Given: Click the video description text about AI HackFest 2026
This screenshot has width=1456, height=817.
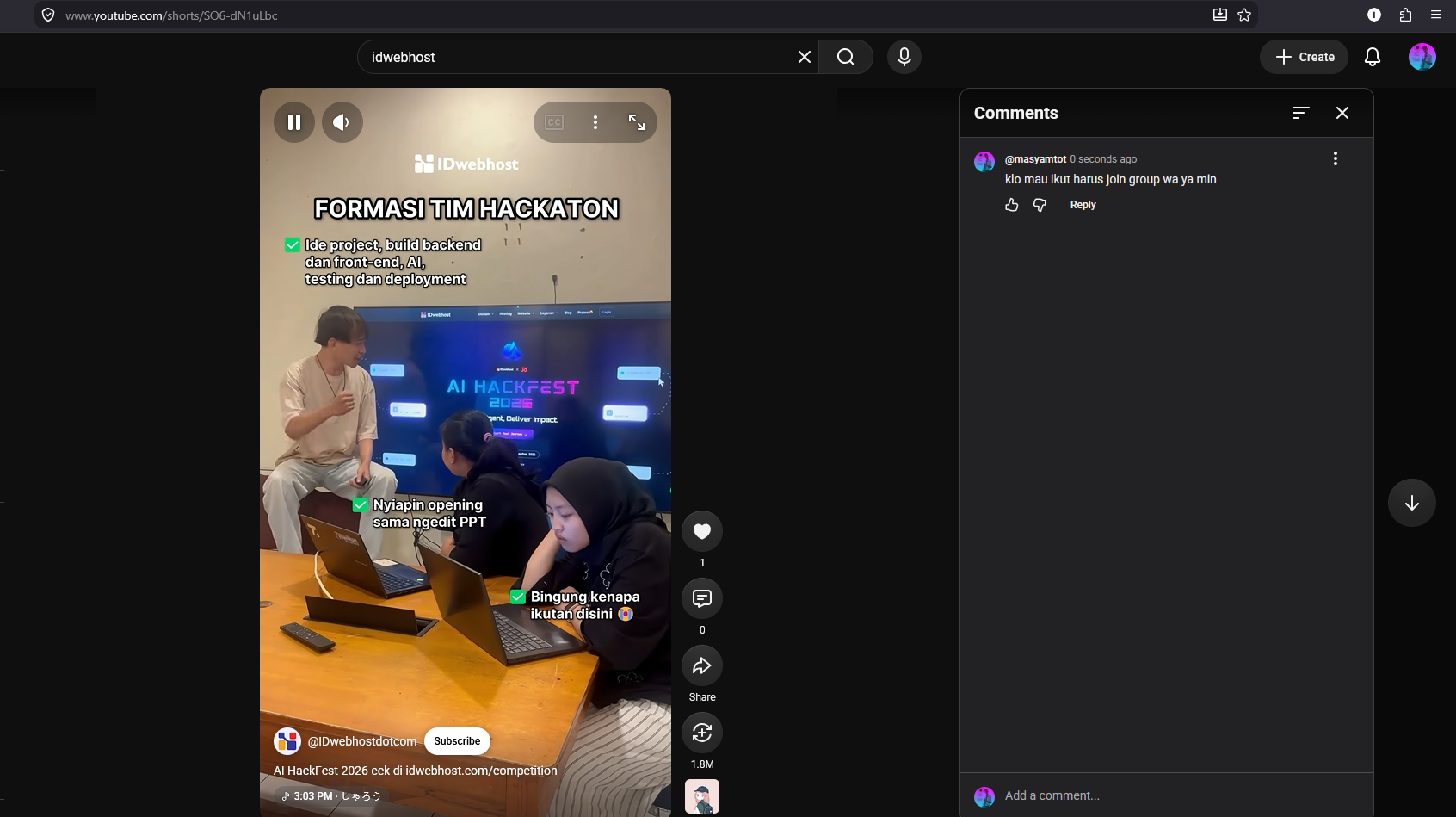Looking at the screenshot, I should (416, 771).
